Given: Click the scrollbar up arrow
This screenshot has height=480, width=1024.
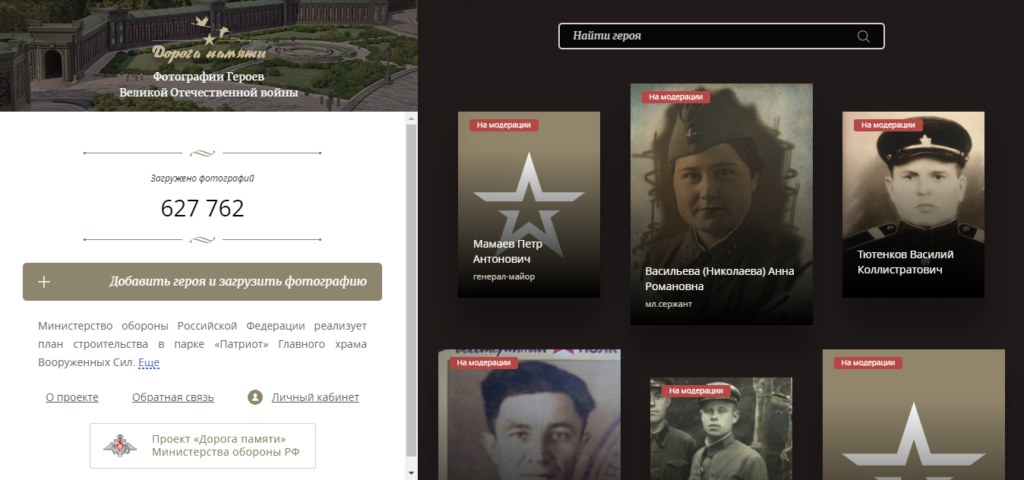Looking at the screenshot, I should [411, 119].
